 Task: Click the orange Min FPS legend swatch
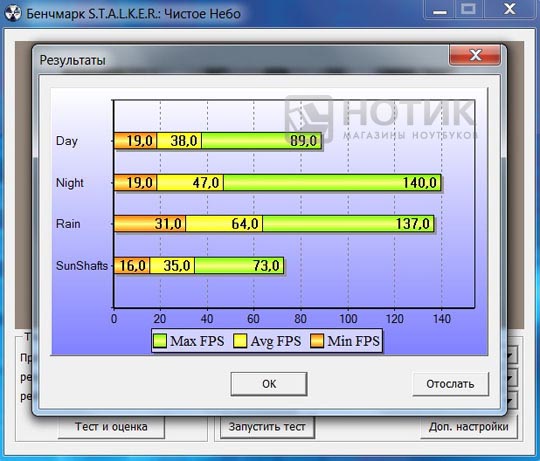(x=317, y=341)
